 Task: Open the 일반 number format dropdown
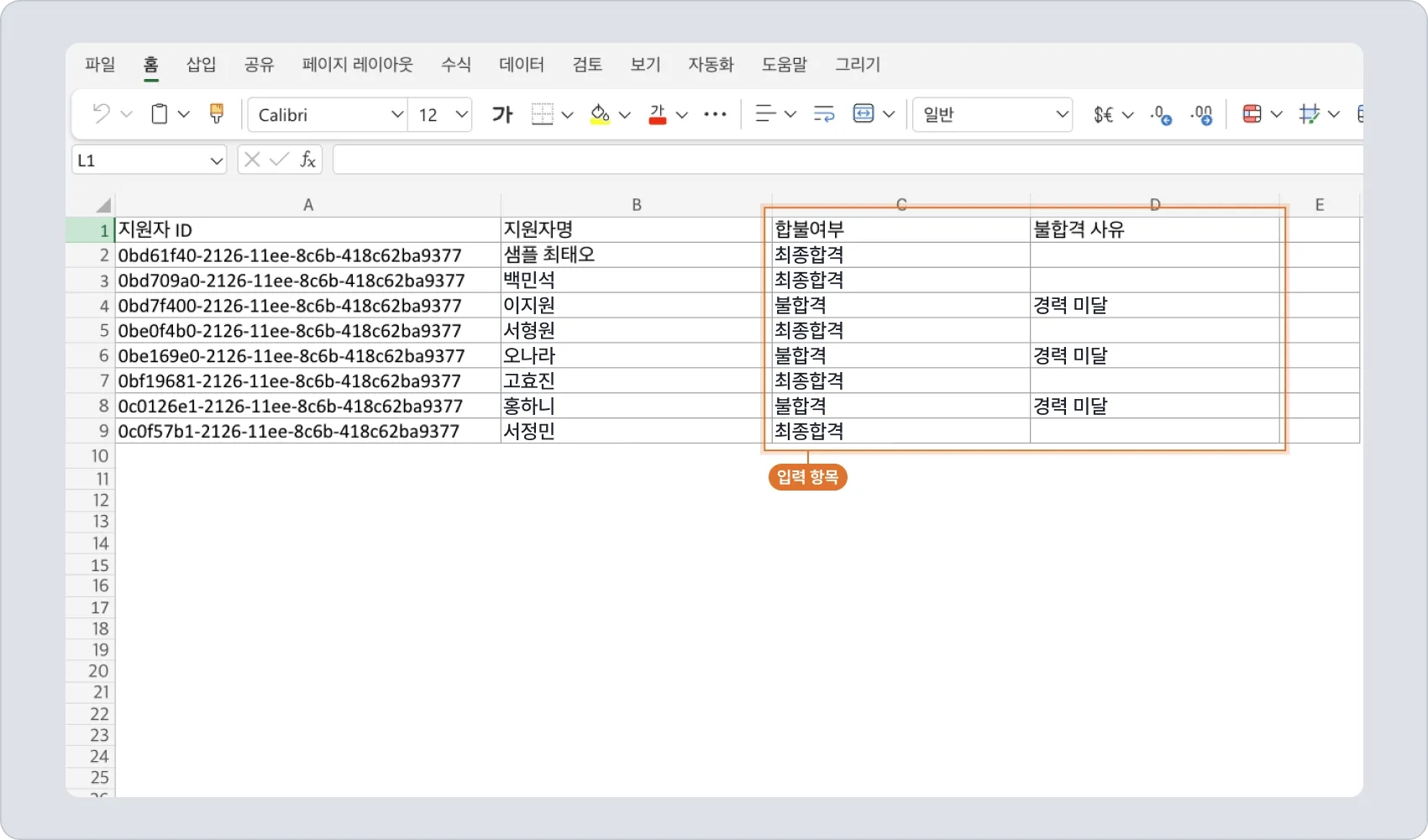click(x=993, y=114)
